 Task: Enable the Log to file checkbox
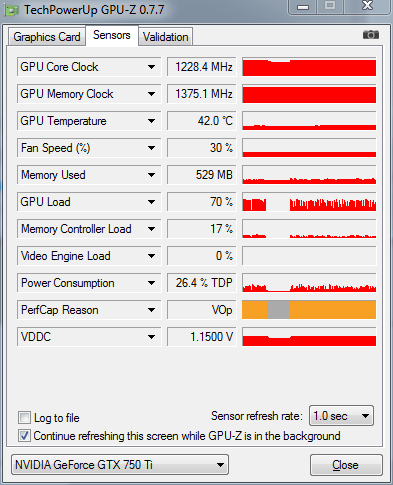(x=24, y=418)
